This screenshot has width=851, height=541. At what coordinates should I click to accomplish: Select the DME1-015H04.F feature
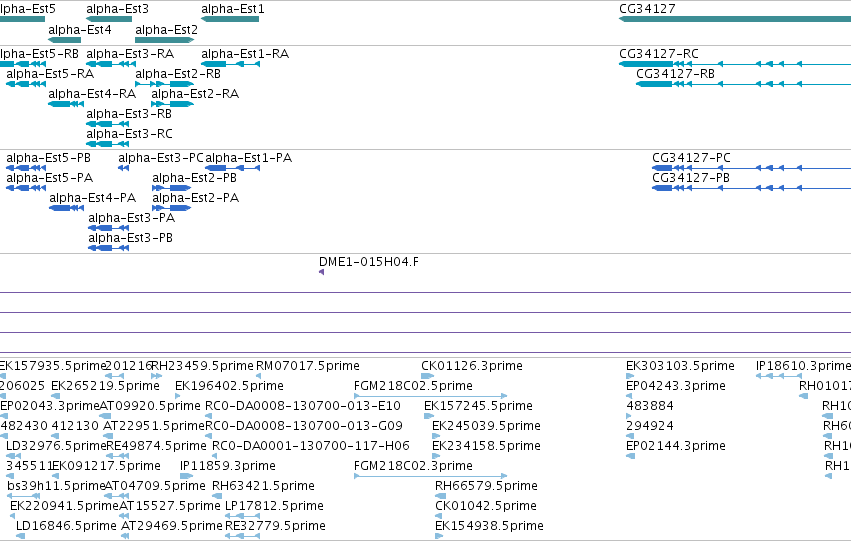[369, 262]
